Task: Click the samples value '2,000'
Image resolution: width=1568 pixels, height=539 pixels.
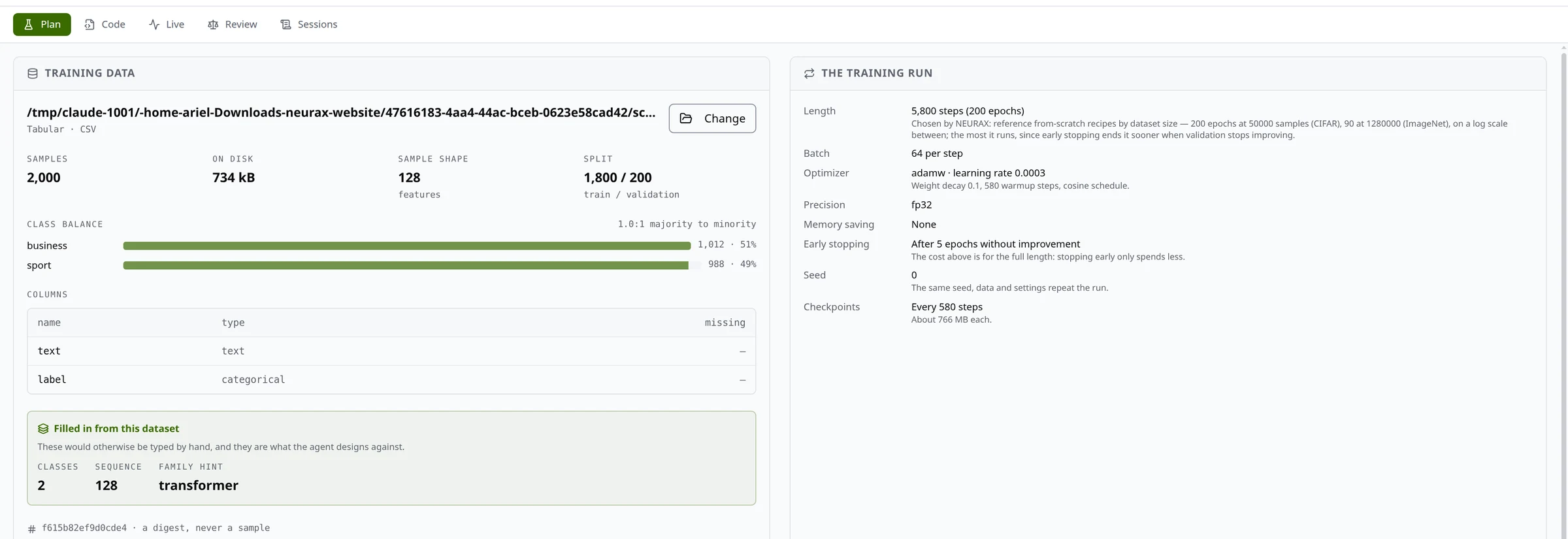Action: coord(44,178)
